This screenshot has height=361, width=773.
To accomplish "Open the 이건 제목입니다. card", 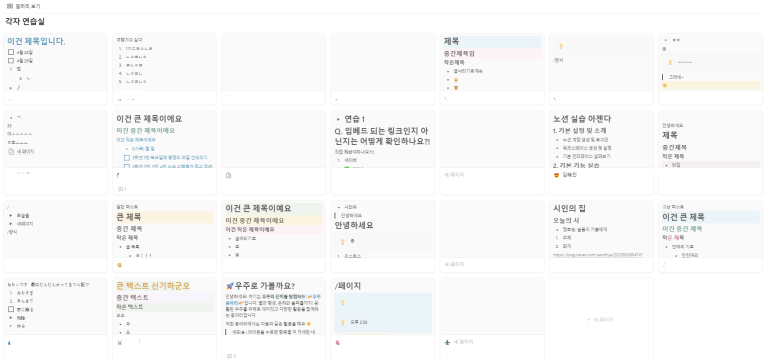I will tap(55, 69).
